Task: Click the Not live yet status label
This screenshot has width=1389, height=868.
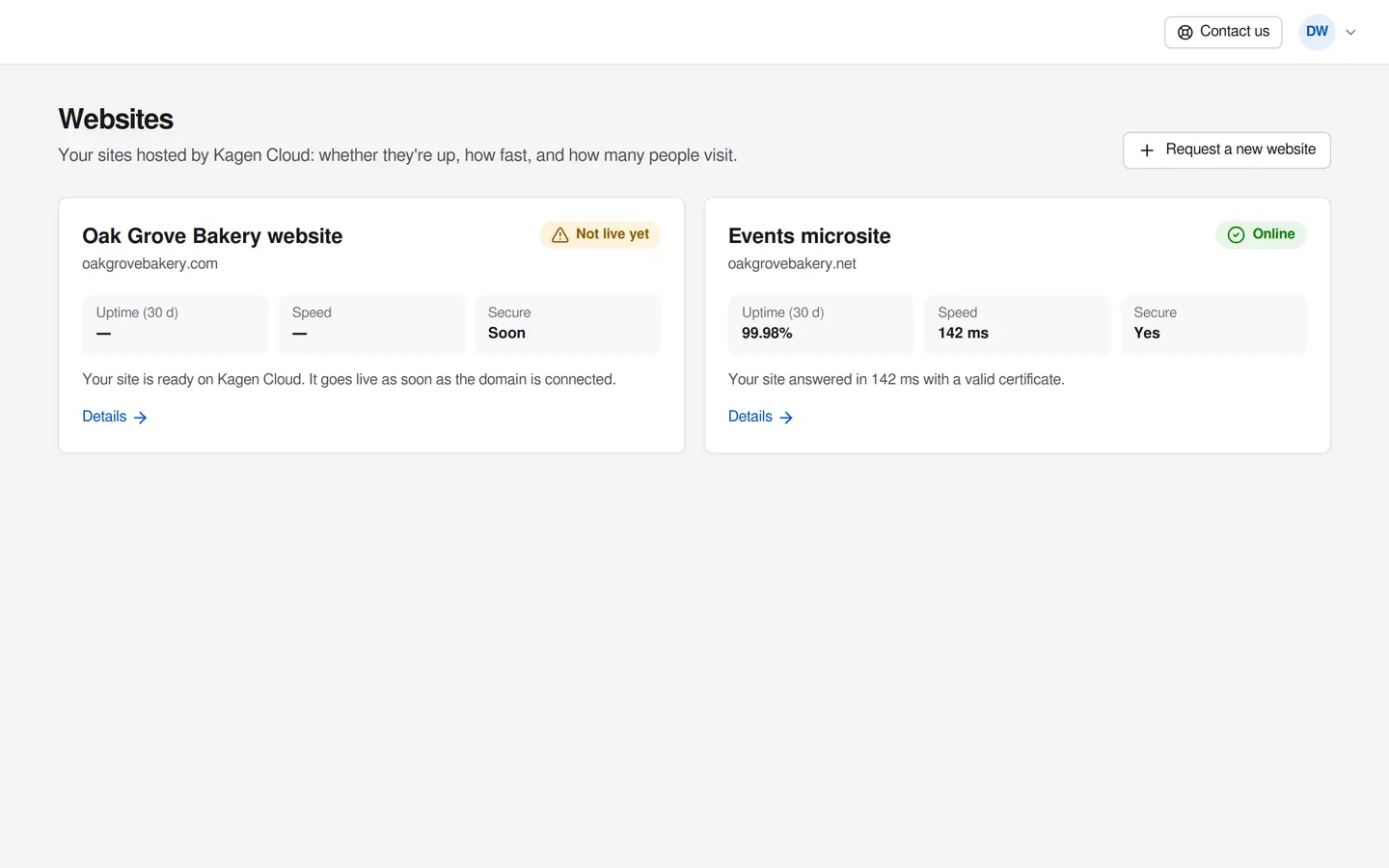Action: pyautogui.click(x=613, y=234)
